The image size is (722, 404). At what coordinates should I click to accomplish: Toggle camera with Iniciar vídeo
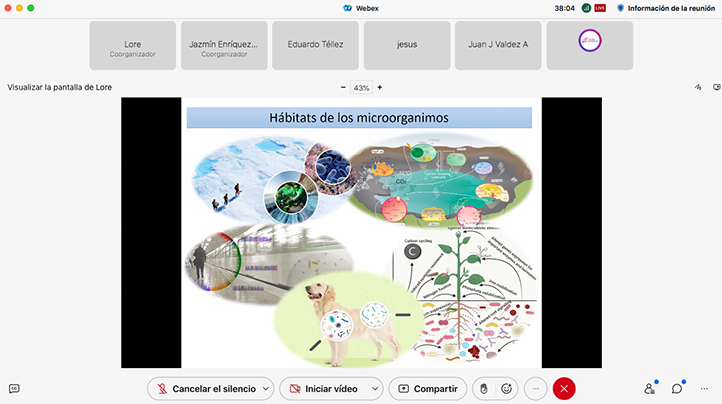click(324, 388)
